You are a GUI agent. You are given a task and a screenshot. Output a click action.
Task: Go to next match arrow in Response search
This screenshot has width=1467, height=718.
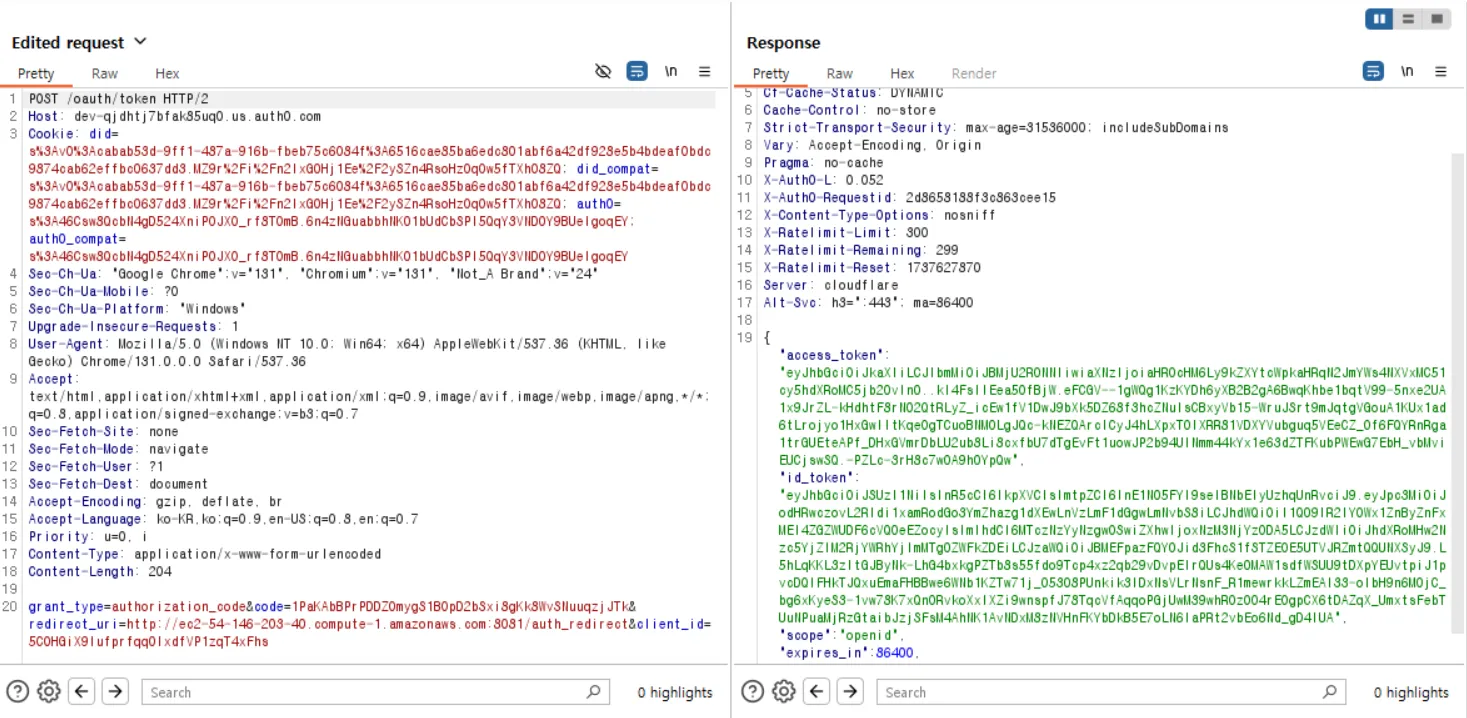tap(850, 691)
